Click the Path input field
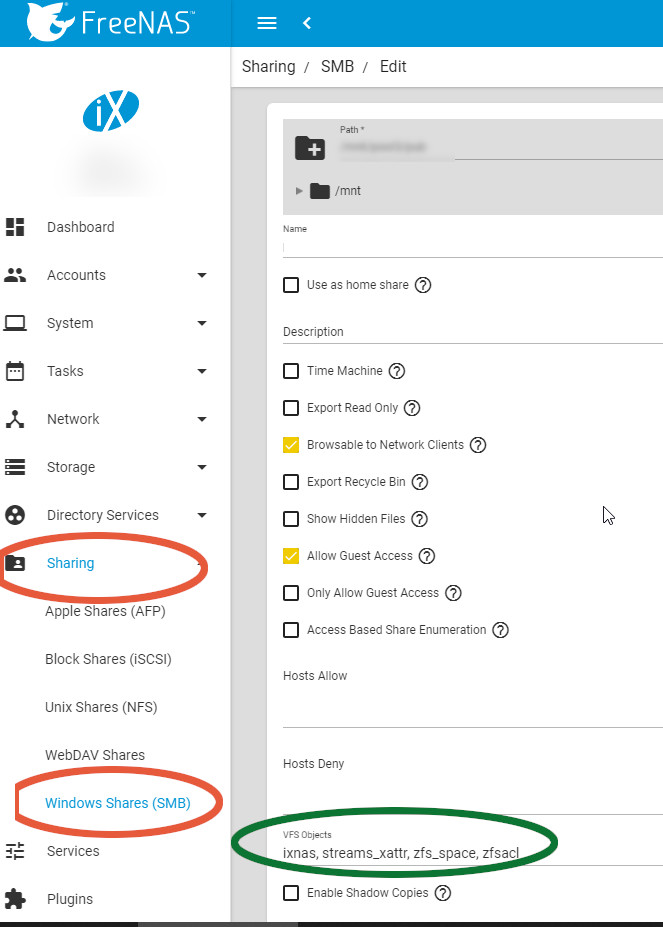The height and width of the screenshot is (927, 663). tap(501, 147)
